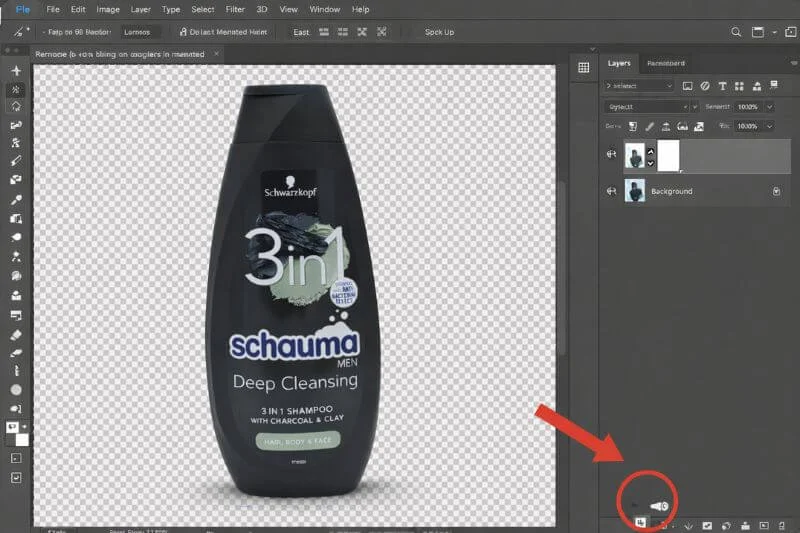Click the group folder icon at panel bottom
This screenshot has height=533, width=800.
[745, 525]
